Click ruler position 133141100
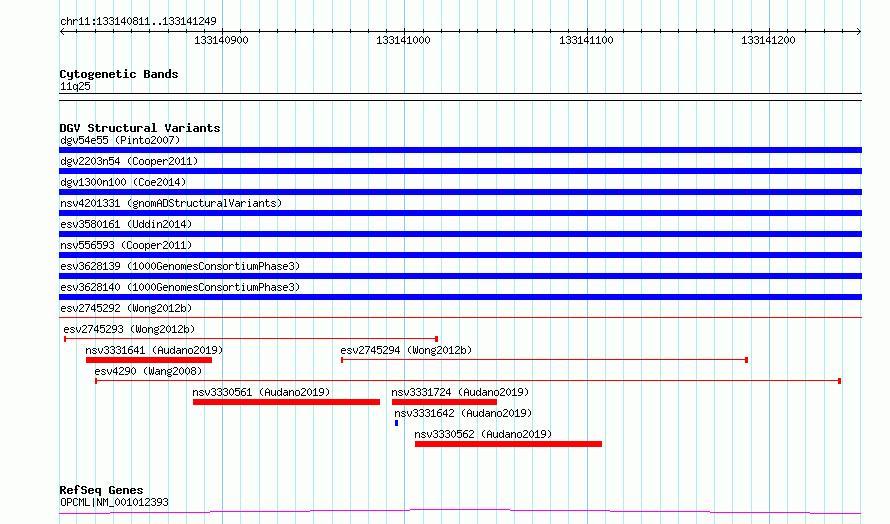The image size is (890, 524). [586, 40]
